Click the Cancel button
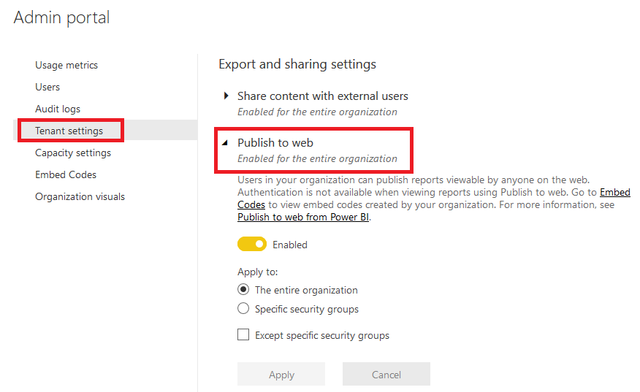The width and height of the screenshot is (640, 392). coord(386,374)
